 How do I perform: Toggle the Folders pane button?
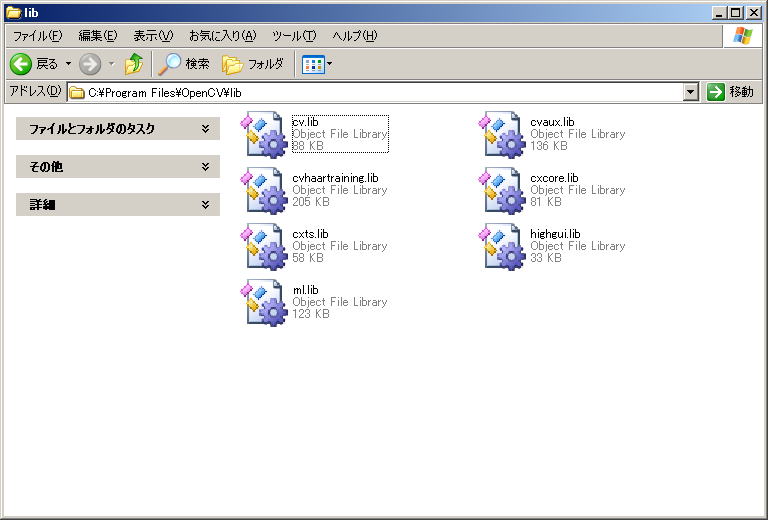(253, 64)
